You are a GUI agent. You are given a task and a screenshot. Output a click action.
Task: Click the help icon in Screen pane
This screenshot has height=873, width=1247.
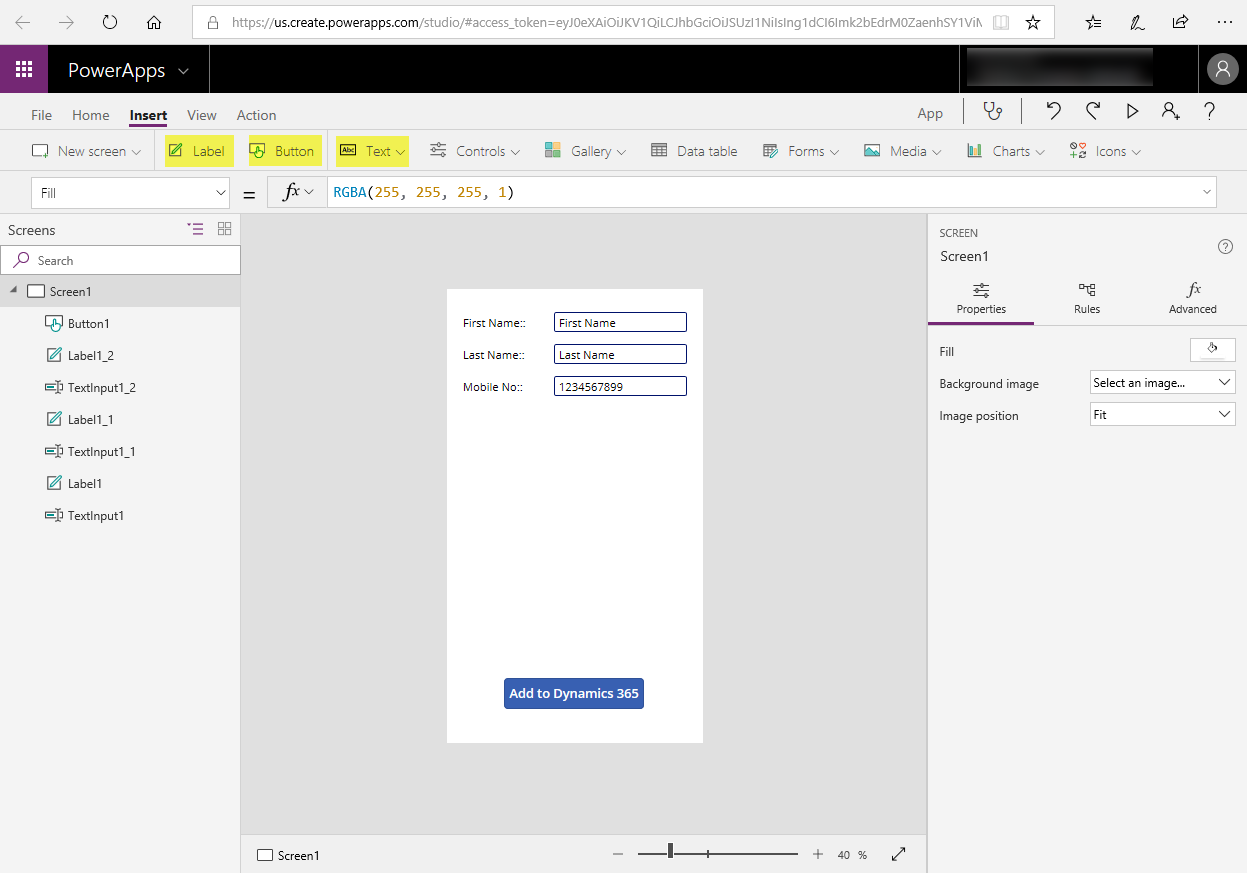pos(1225,247)
